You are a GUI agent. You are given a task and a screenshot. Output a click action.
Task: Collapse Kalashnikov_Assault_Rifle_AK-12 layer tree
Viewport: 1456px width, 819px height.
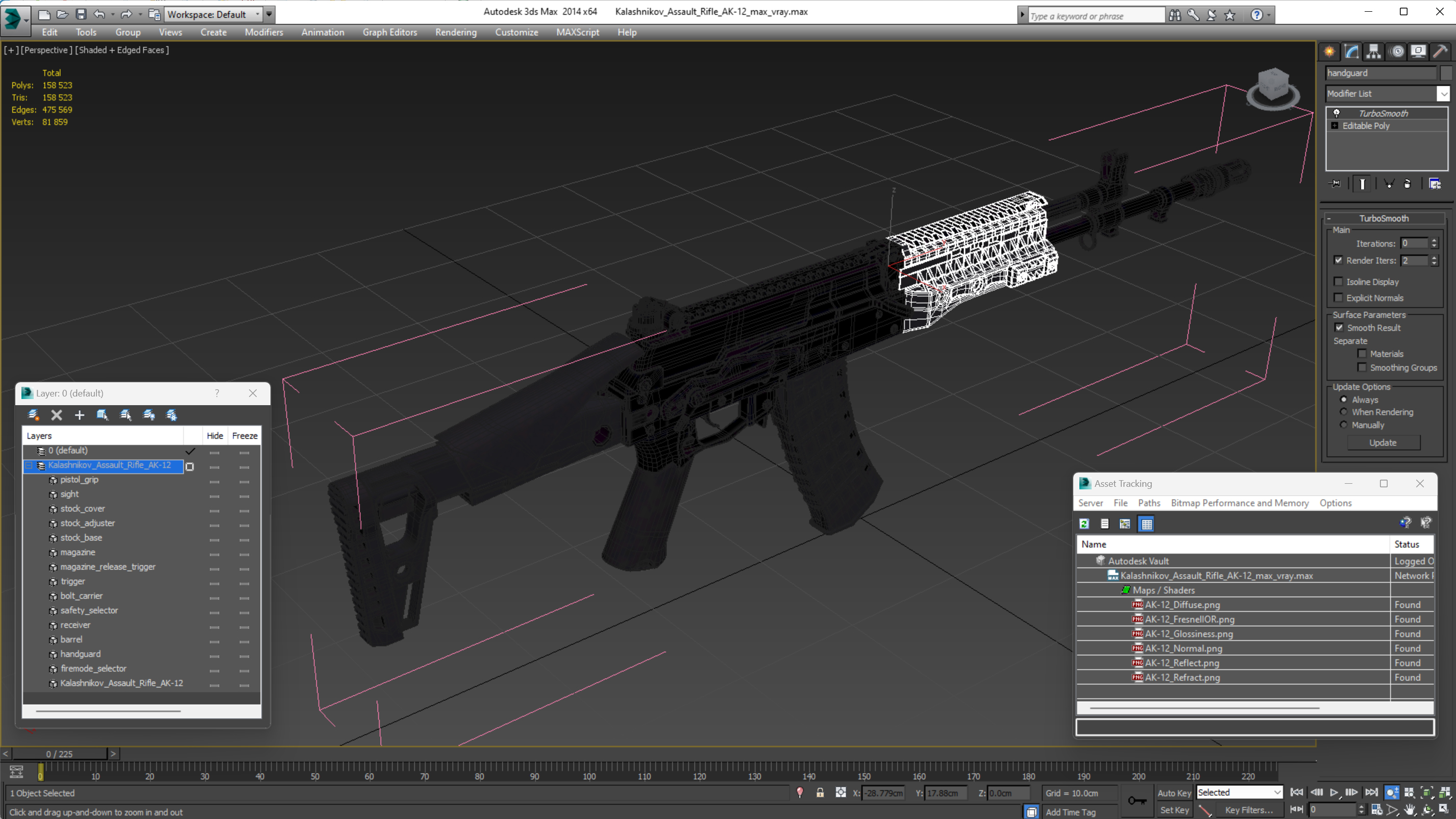pos(29,465)
